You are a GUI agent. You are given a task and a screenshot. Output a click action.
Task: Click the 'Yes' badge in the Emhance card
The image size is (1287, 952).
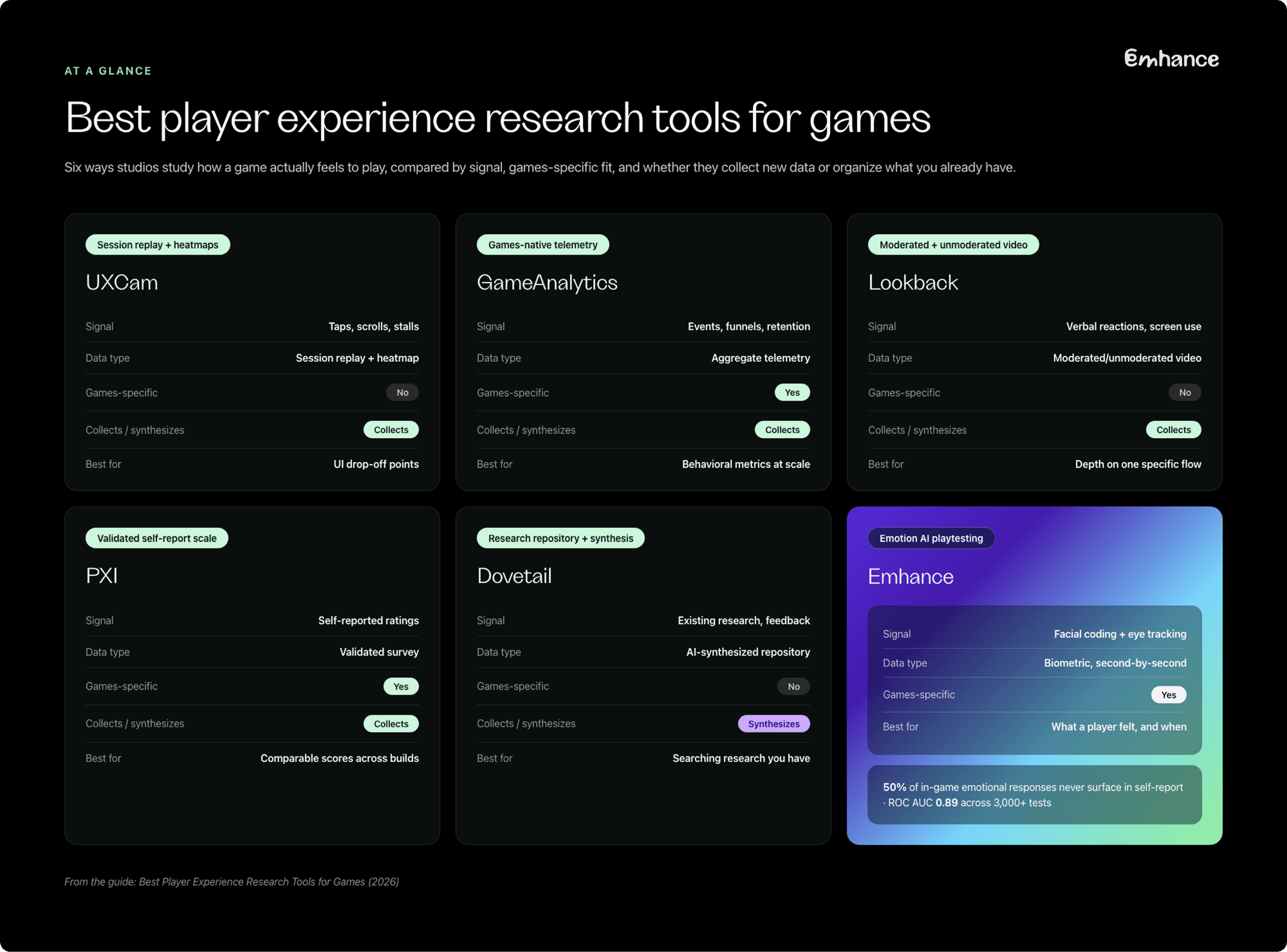[1169, 694]
